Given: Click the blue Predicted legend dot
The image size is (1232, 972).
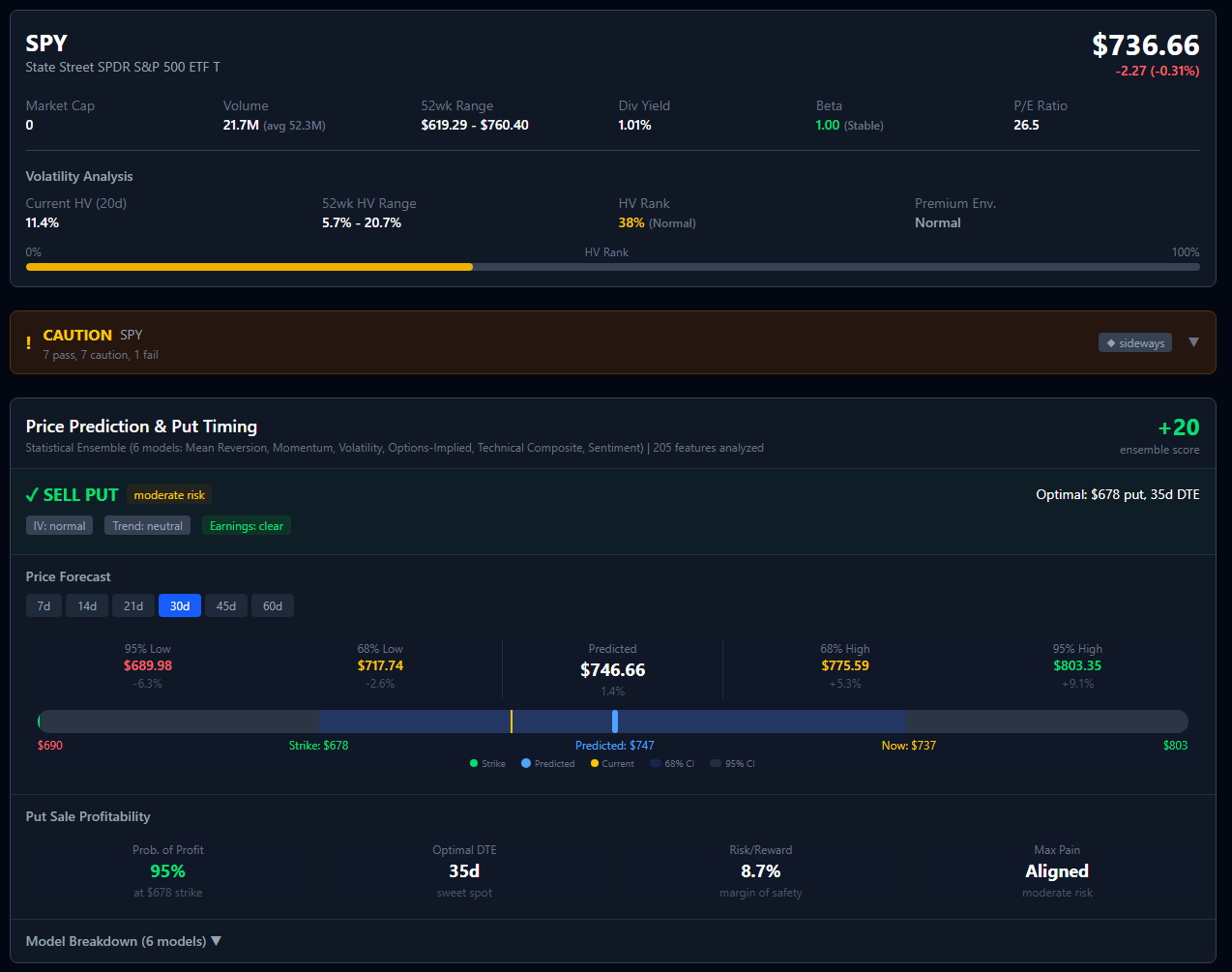Looking at the screenshot, I should [x=526, y=763].
